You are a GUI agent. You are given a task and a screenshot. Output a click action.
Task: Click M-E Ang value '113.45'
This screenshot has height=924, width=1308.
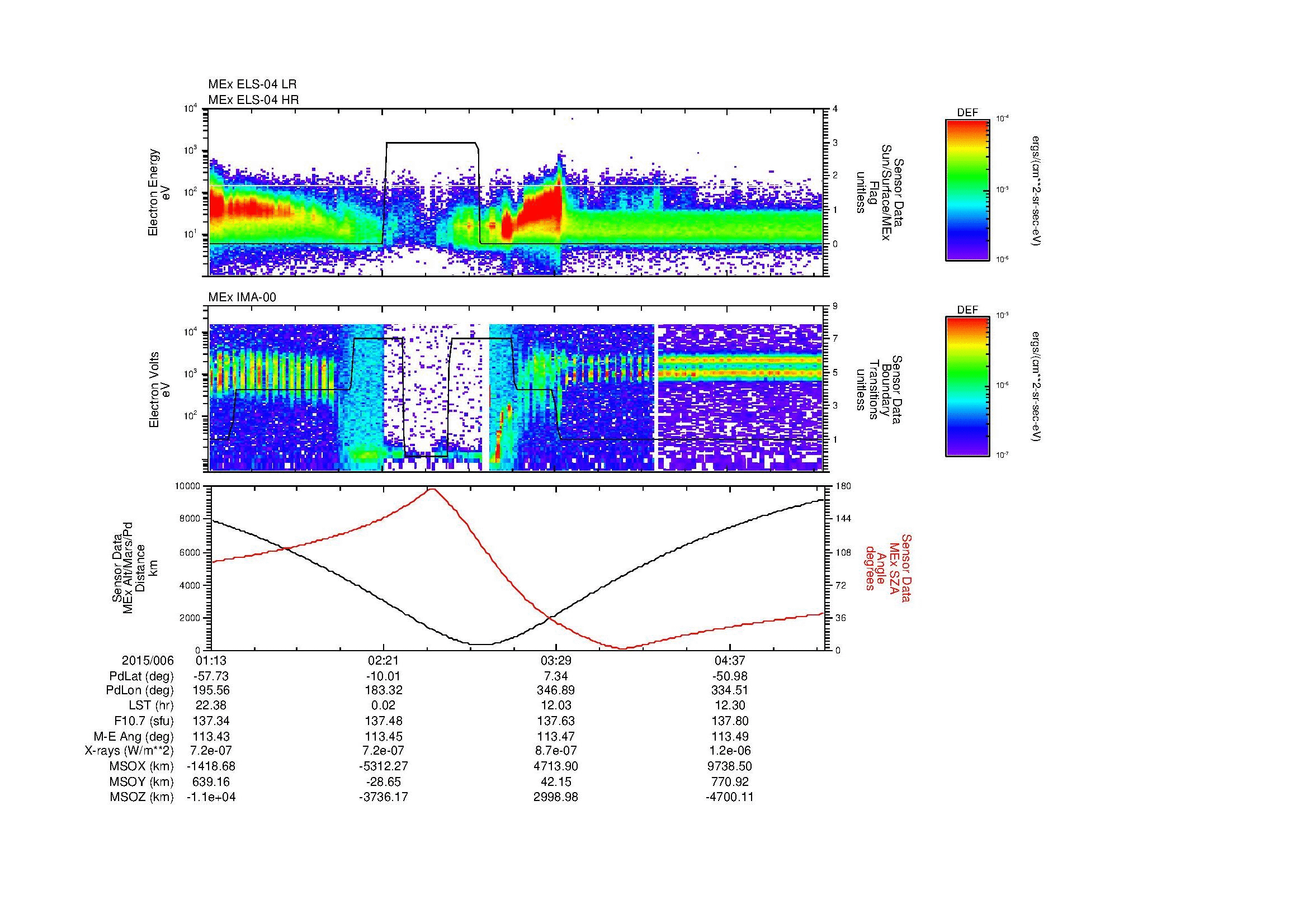tap(384, 736)
